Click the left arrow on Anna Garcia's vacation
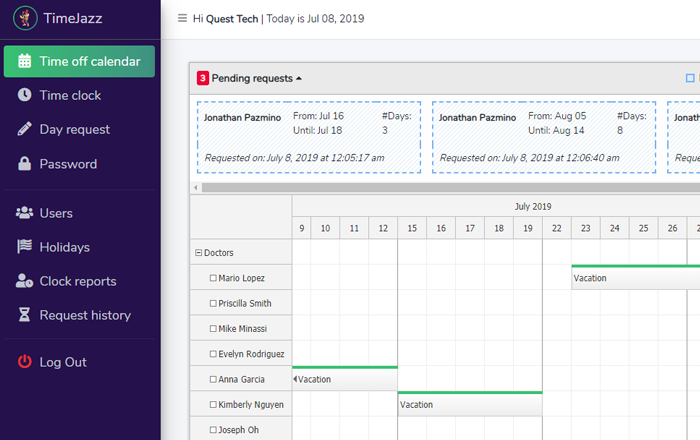The height and width of the screenshot is (440, 700). point(295,380)
